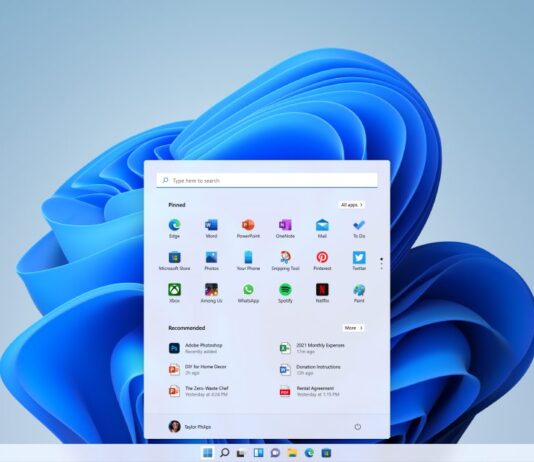
Task: Launch the Your Phone app
Action: (x=248, y=261)
